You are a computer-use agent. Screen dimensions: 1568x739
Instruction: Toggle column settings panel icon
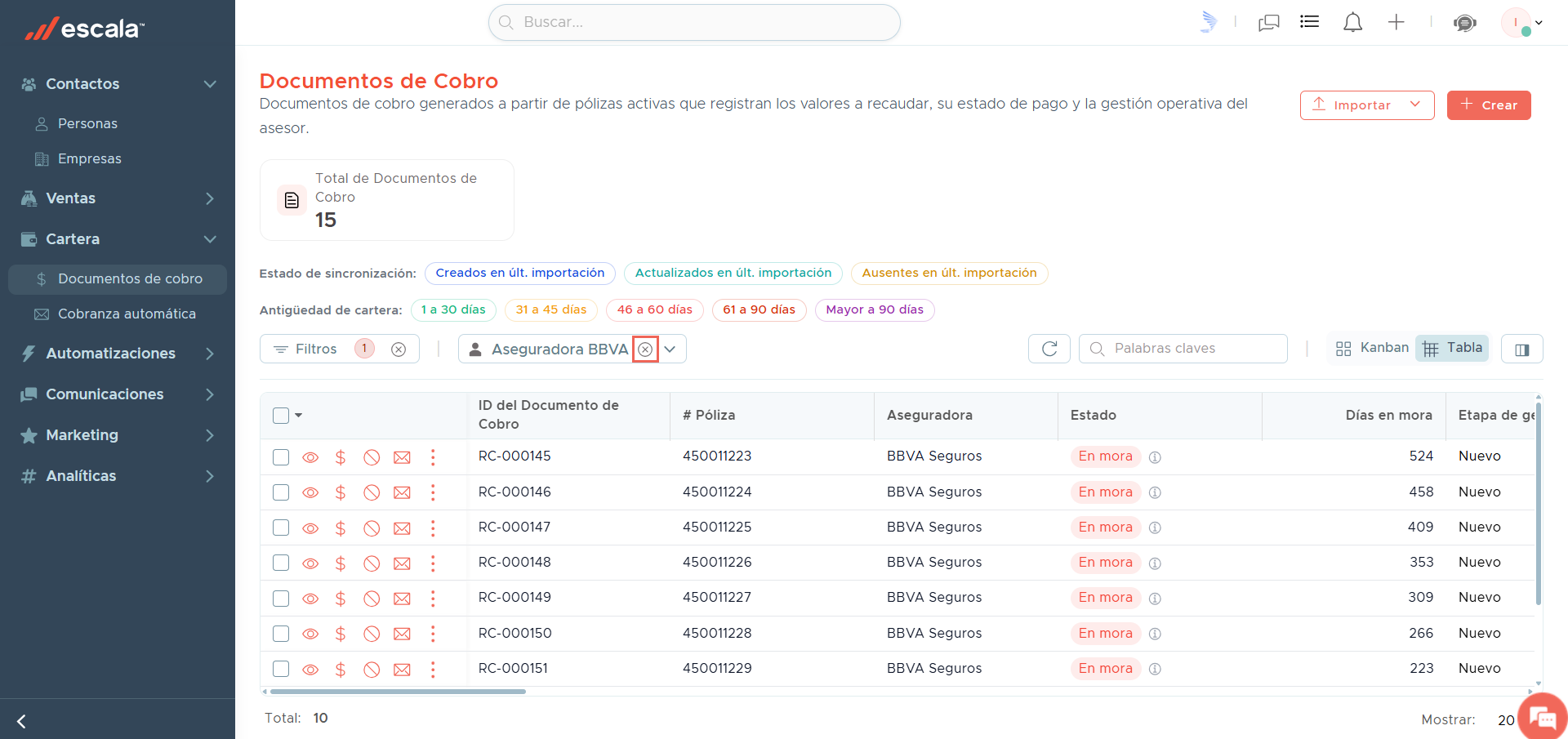(1522, 349)
